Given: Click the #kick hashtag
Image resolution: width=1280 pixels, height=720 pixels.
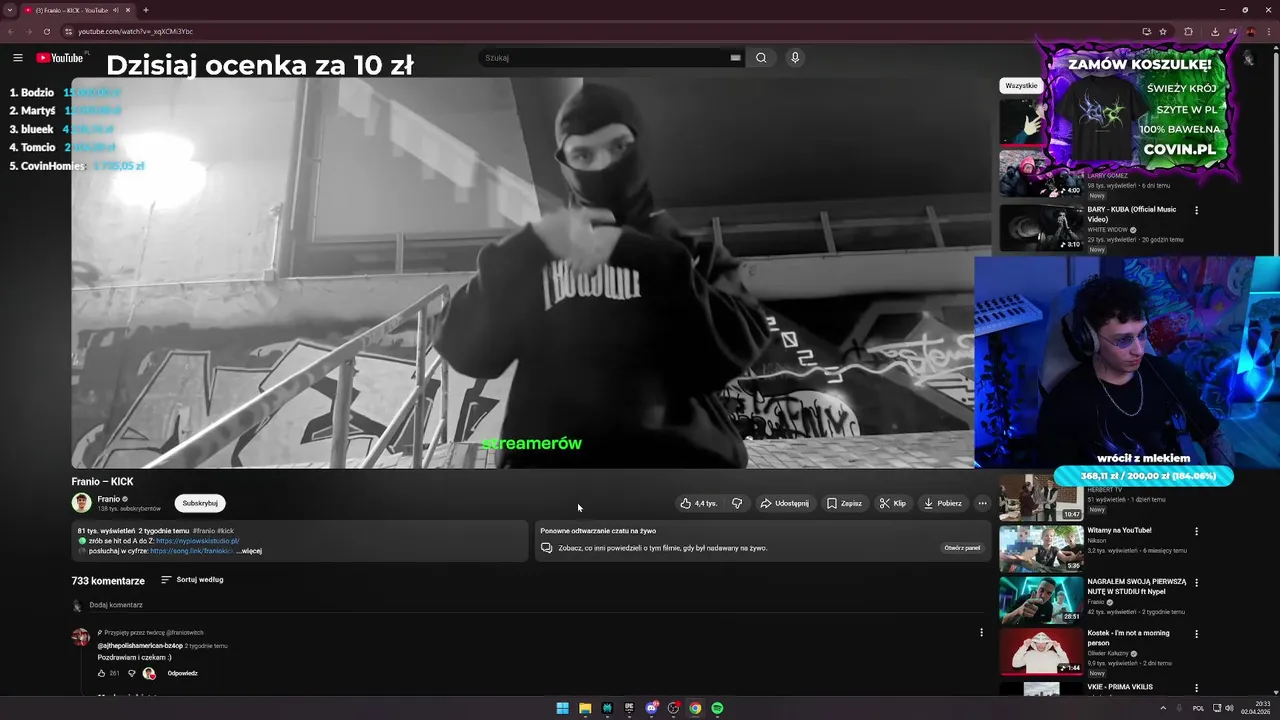Looking at the screenshot, I should point(225,531).
